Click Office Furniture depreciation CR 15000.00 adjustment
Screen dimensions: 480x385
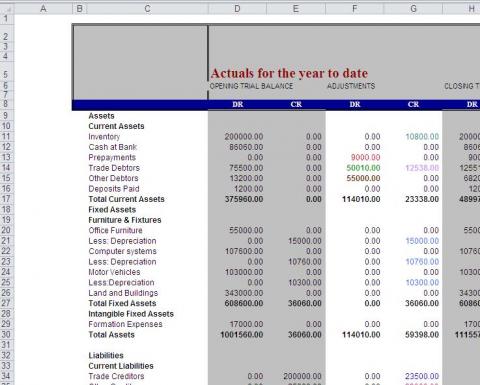422,241
